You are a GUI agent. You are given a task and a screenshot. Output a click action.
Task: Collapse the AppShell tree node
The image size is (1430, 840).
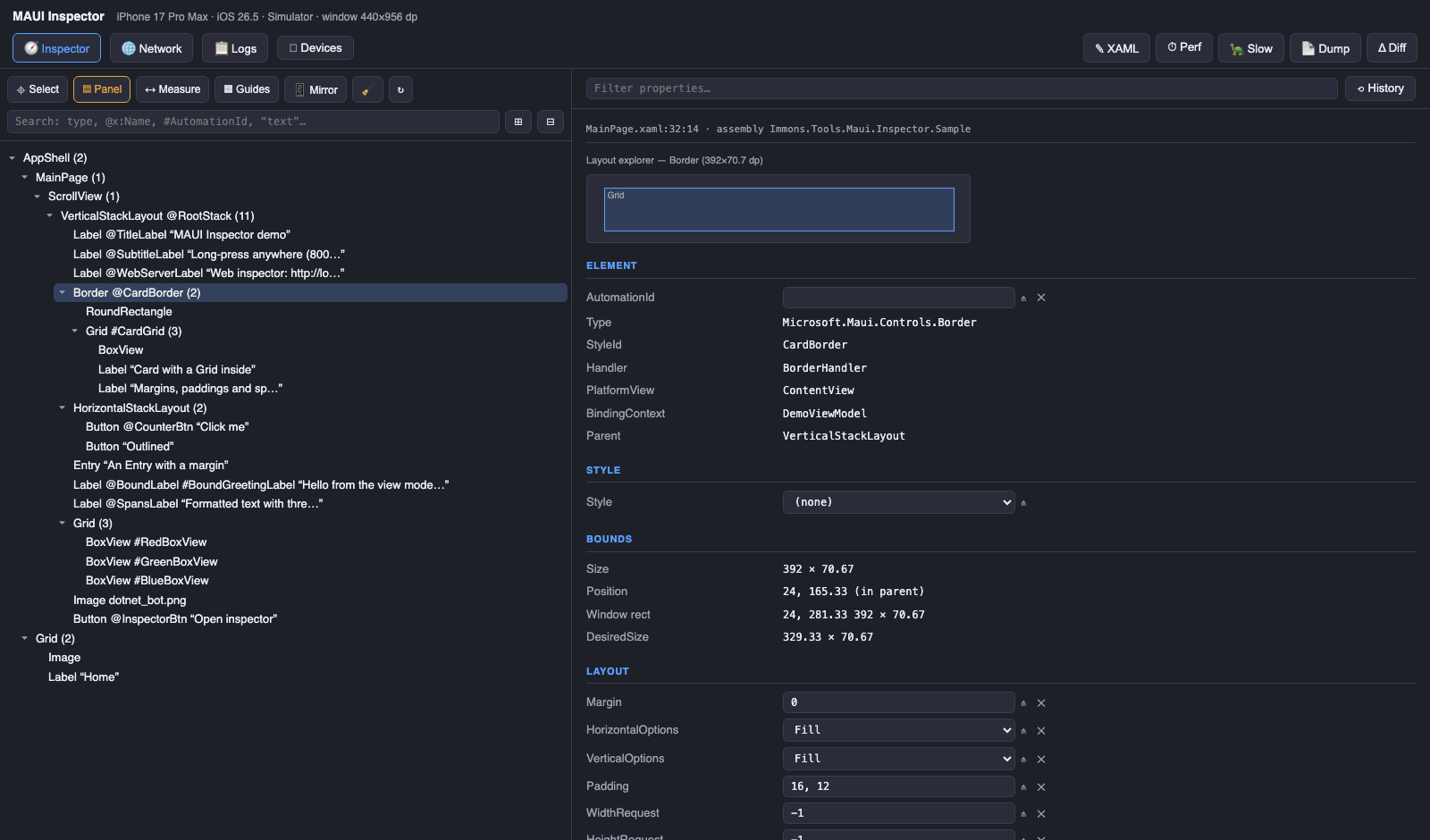pos(13,158)
